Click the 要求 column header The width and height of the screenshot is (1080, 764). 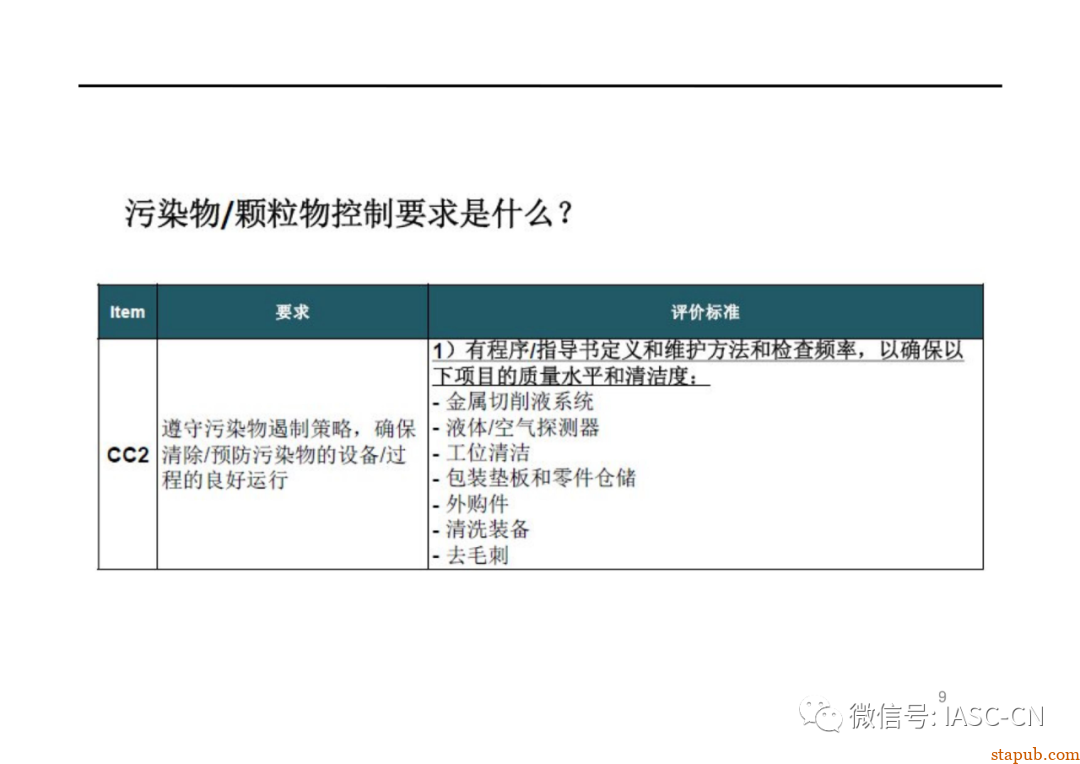coord(290,311)
